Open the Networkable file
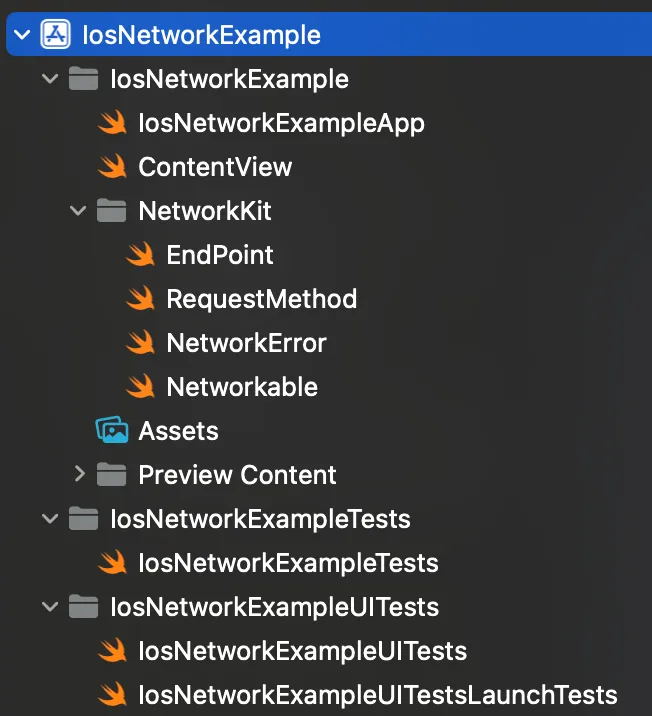 tap(242, 387)
